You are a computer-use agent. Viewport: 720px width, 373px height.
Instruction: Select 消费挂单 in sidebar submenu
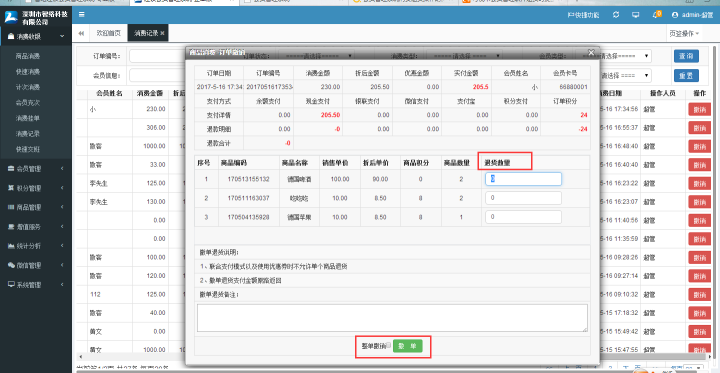(x=28, y=118)
